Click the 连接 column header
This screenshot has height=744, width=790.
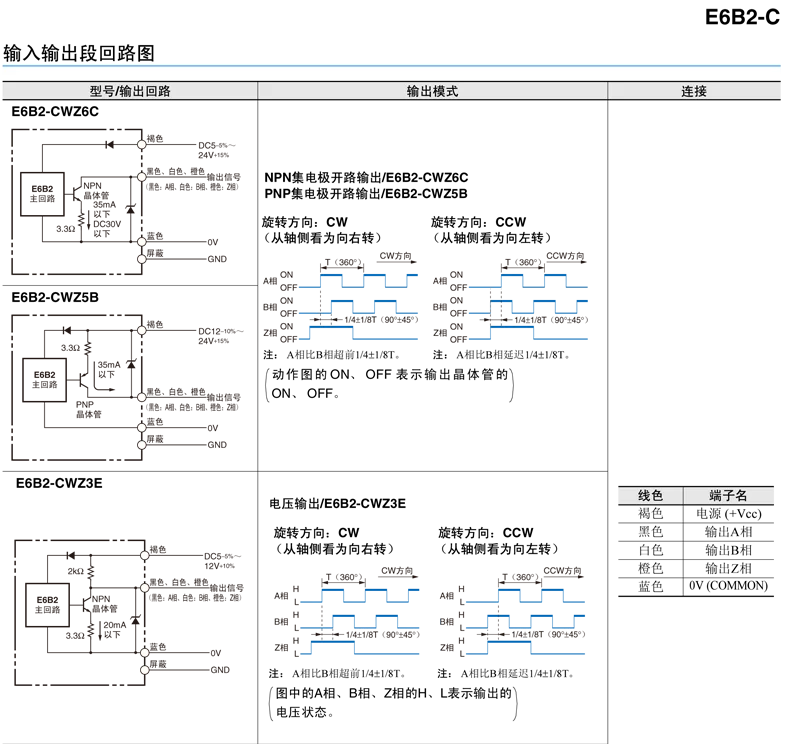[x=694, y=91]
